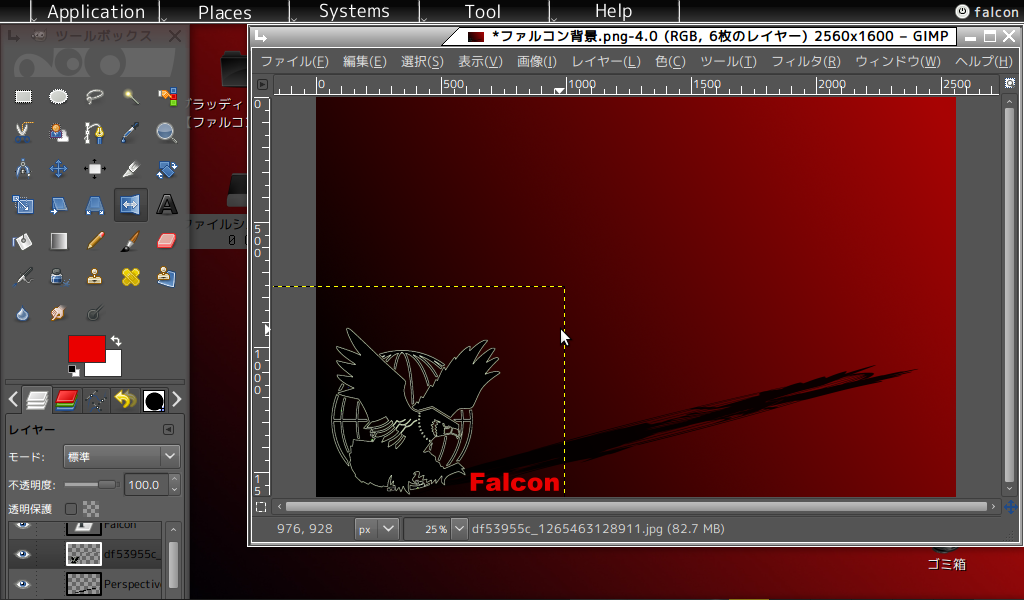Select the Airbrush tool
This screenshot has width=1024, height=600.
point(23,277)
